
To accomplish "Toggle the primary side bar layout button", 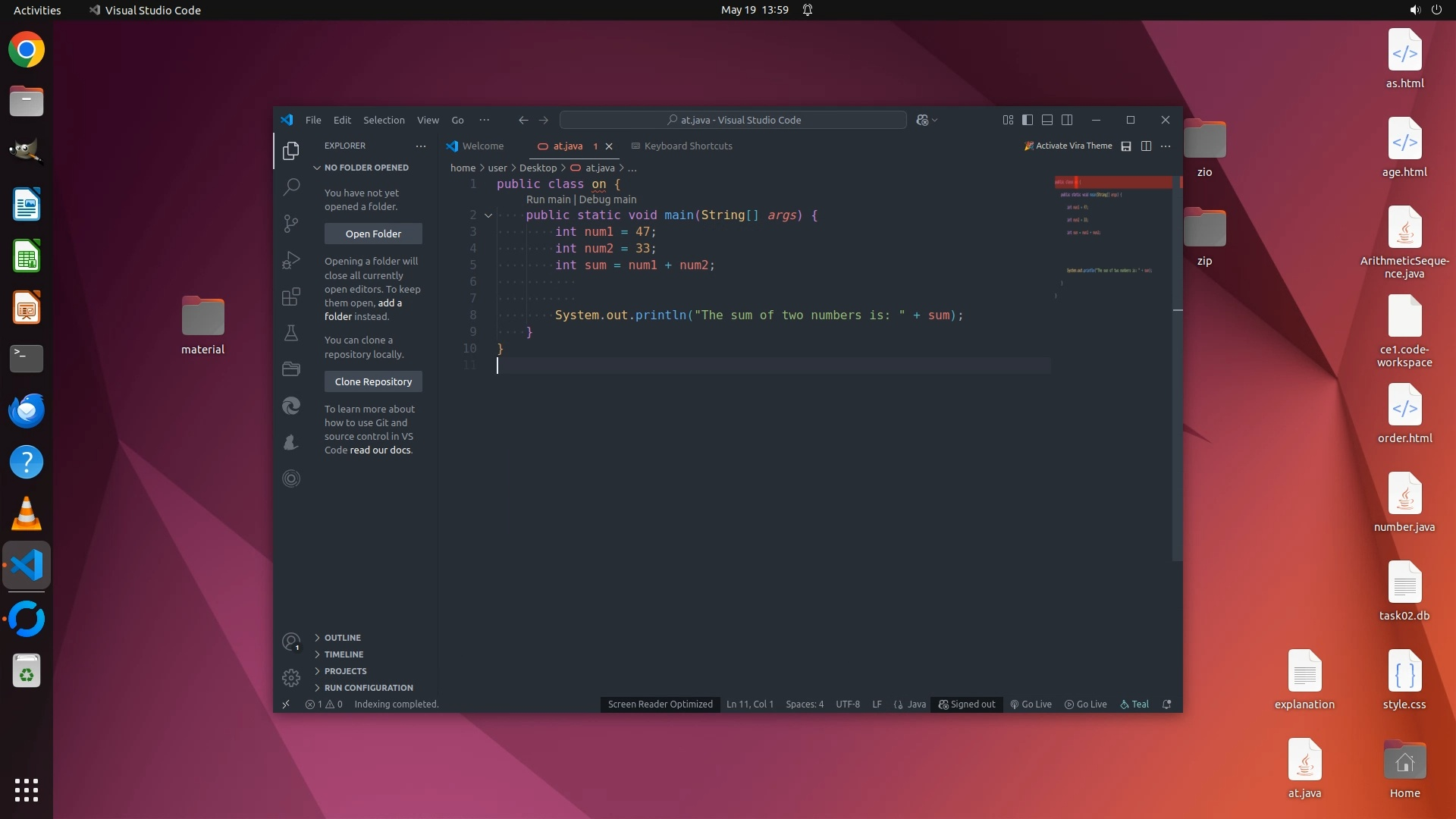I will [1028, 120].
